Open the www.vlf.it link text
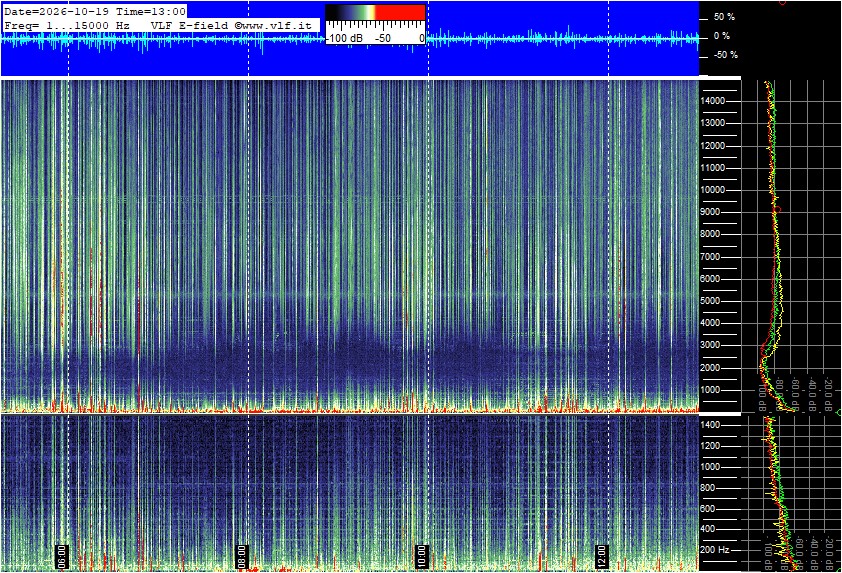Image resolution: width=842 pixels, height=573 pixels. 277,25
